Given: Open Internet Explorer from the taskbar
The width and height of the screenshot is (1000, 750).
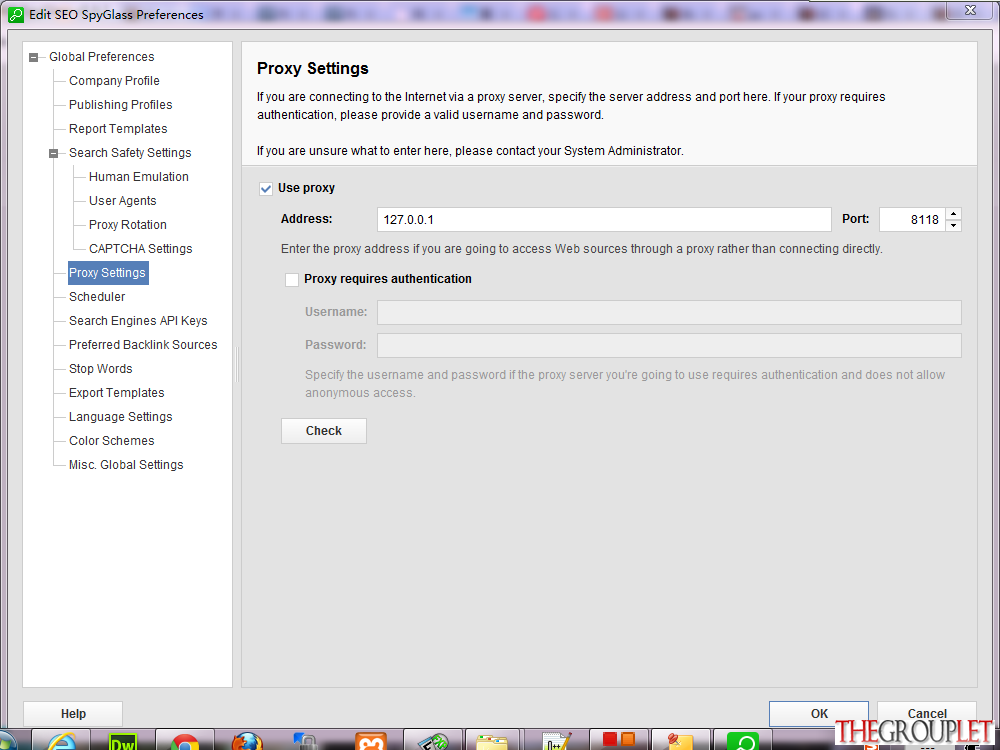Looking at the screenshot, I should (x=61, y=742).
